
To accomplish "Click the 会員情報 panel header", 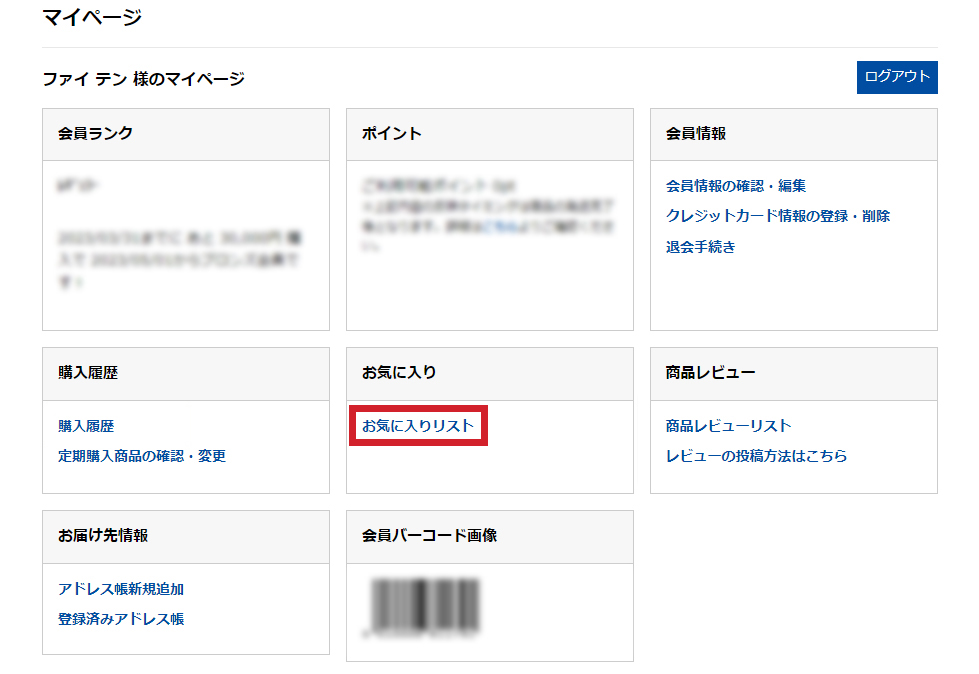I will click(x=696, y=134).
